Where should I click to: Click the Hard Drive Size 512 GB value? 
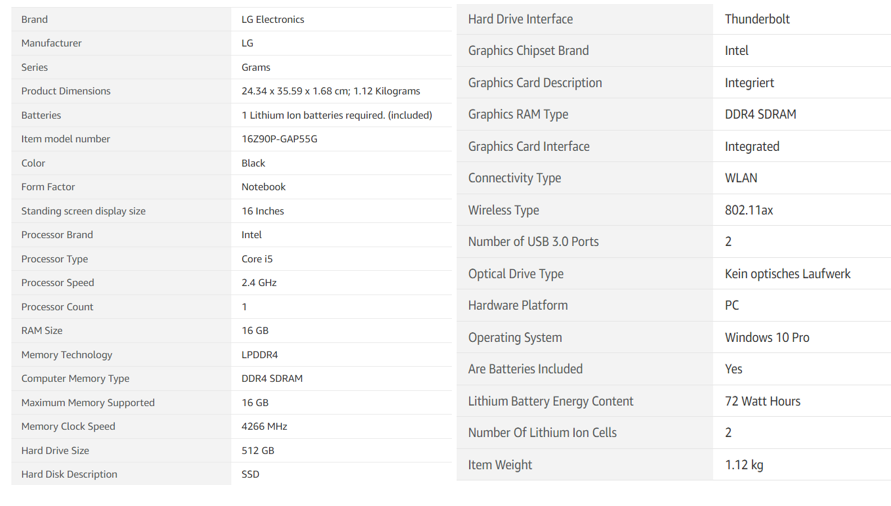pyautogui.click(x=257, y=450)
